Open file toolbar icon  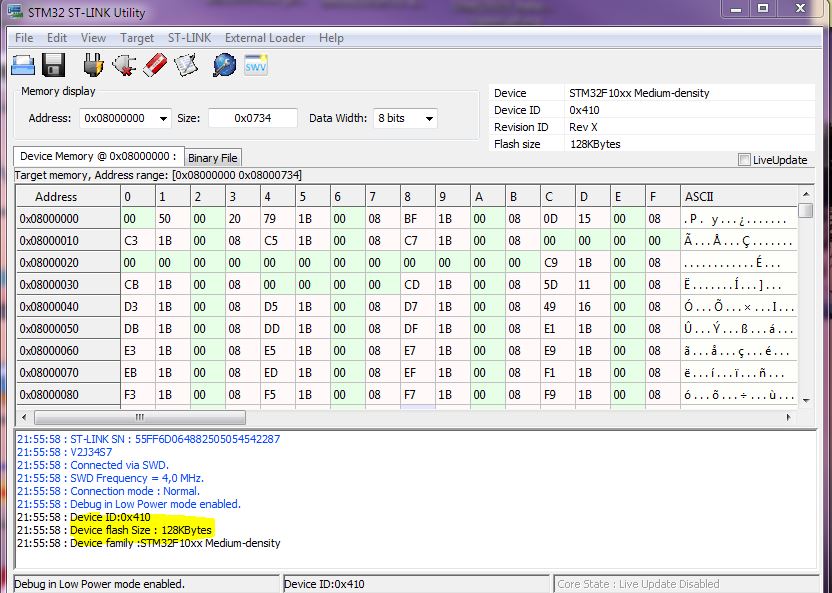23,65
